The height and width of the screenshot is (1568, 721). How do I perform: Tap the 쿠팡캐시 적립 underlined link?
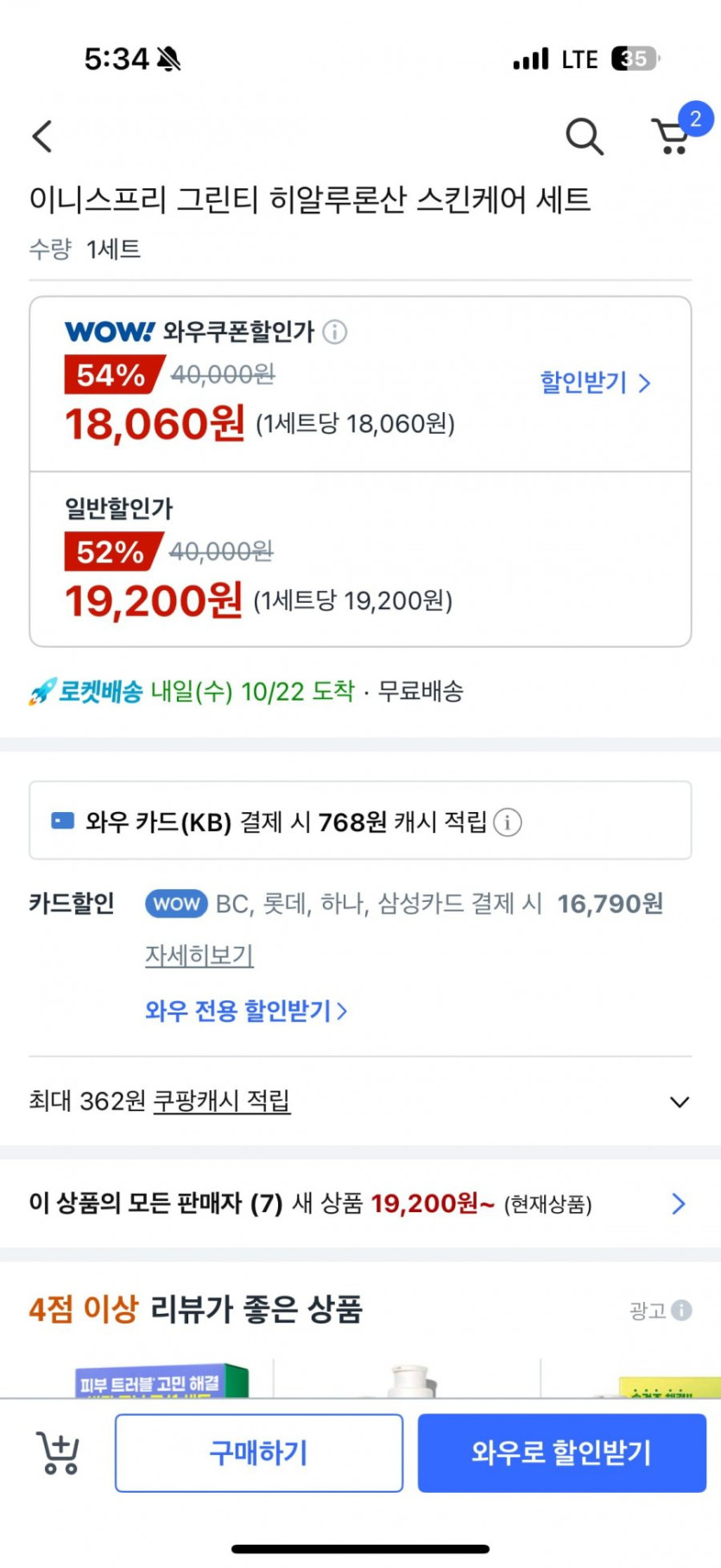(x=222, y=1101)
